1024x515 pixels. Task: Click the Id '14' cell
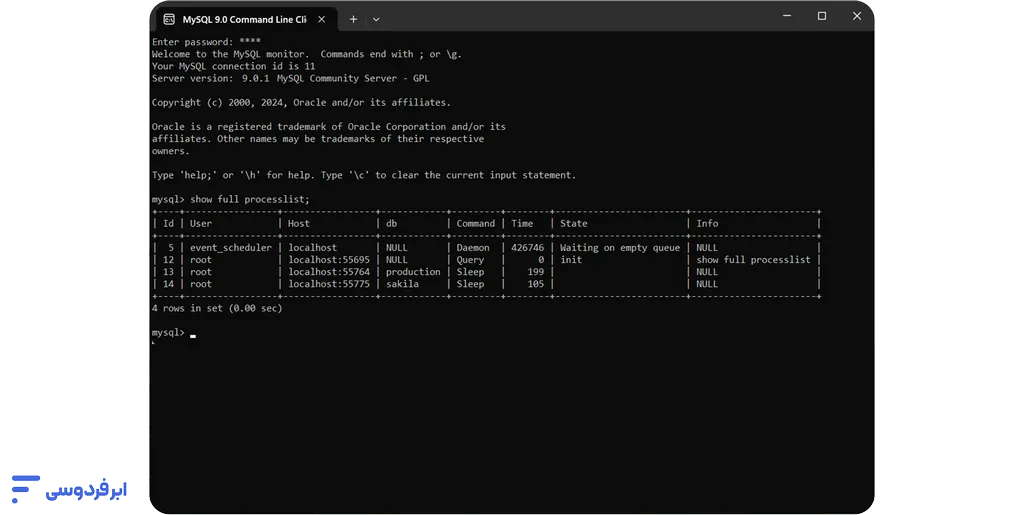coord(168,284)
